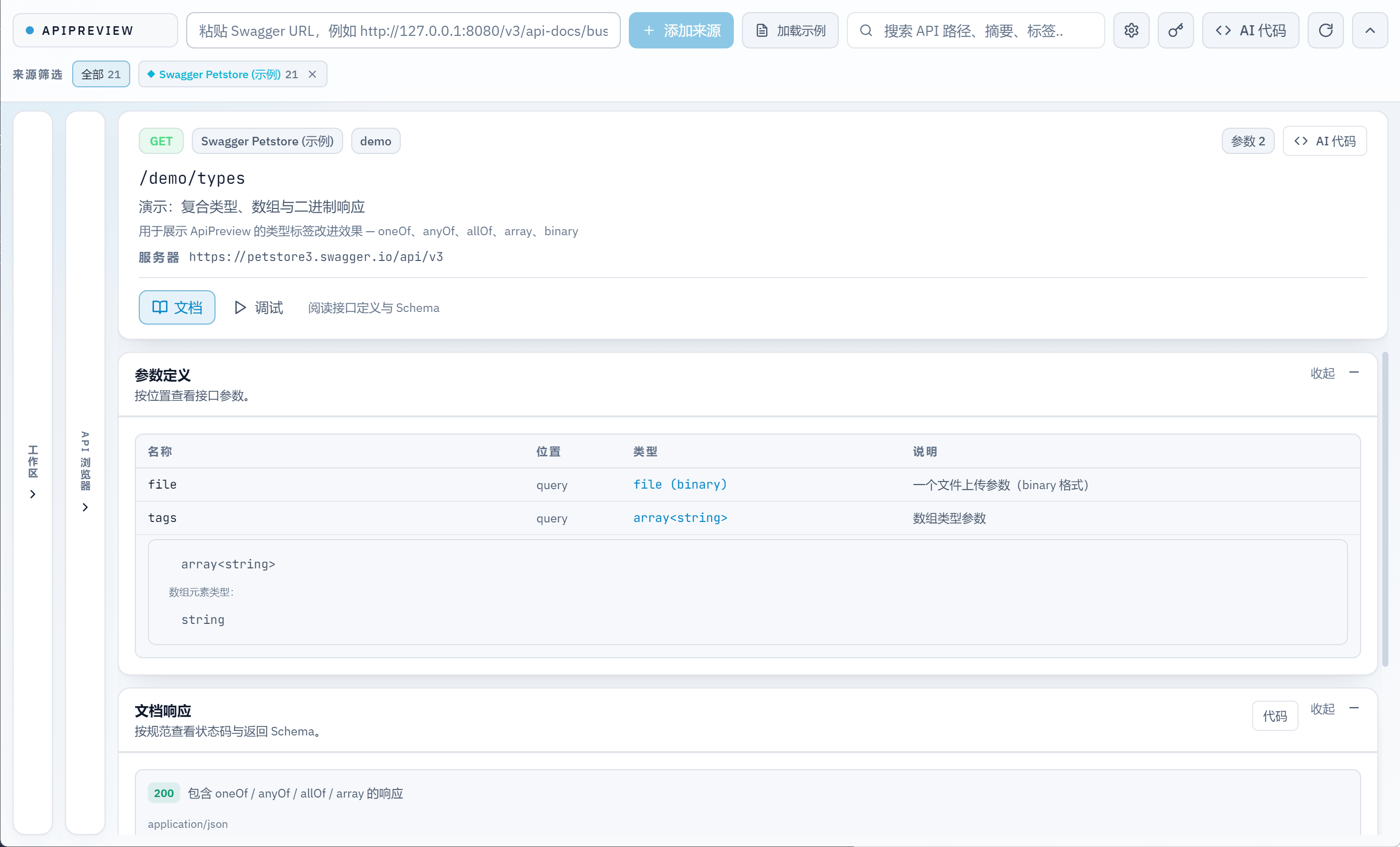This screenshot has height=847, width=1400.
Task: Click the key authentication icon
Action: (1175, 30)
